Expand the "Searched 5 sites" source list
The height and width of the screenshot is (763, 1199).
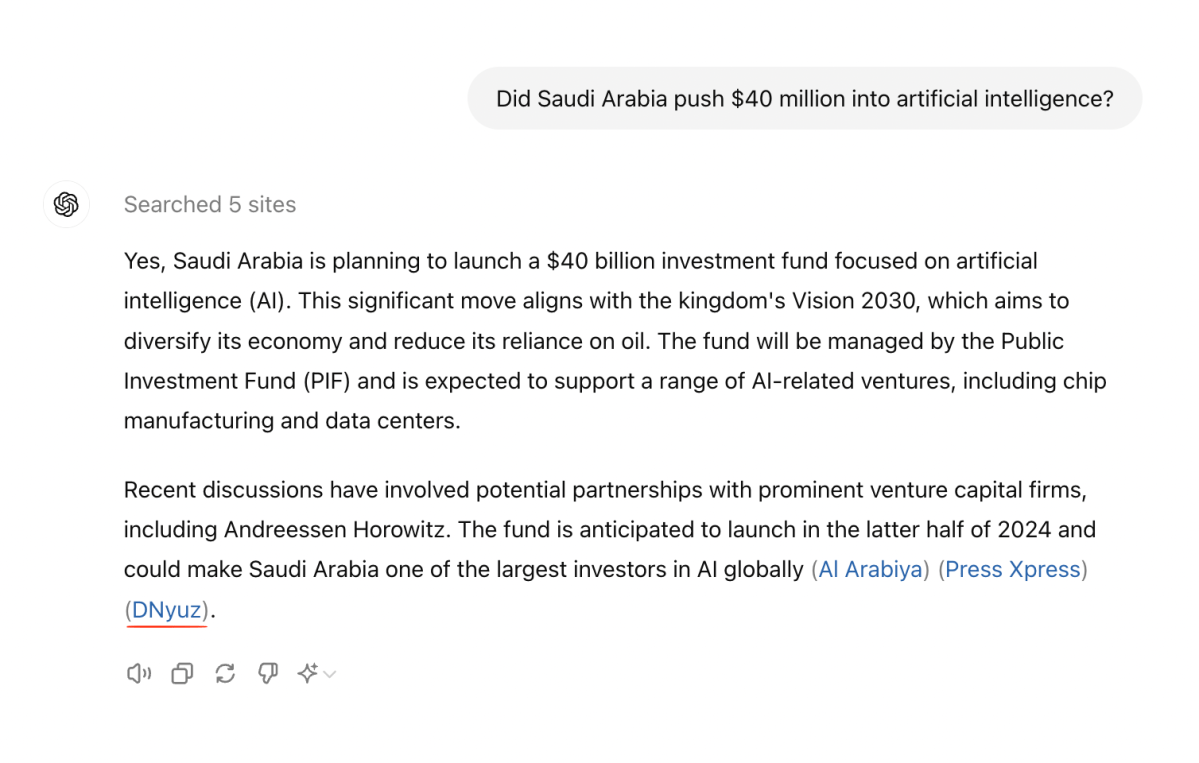(210, 205)
